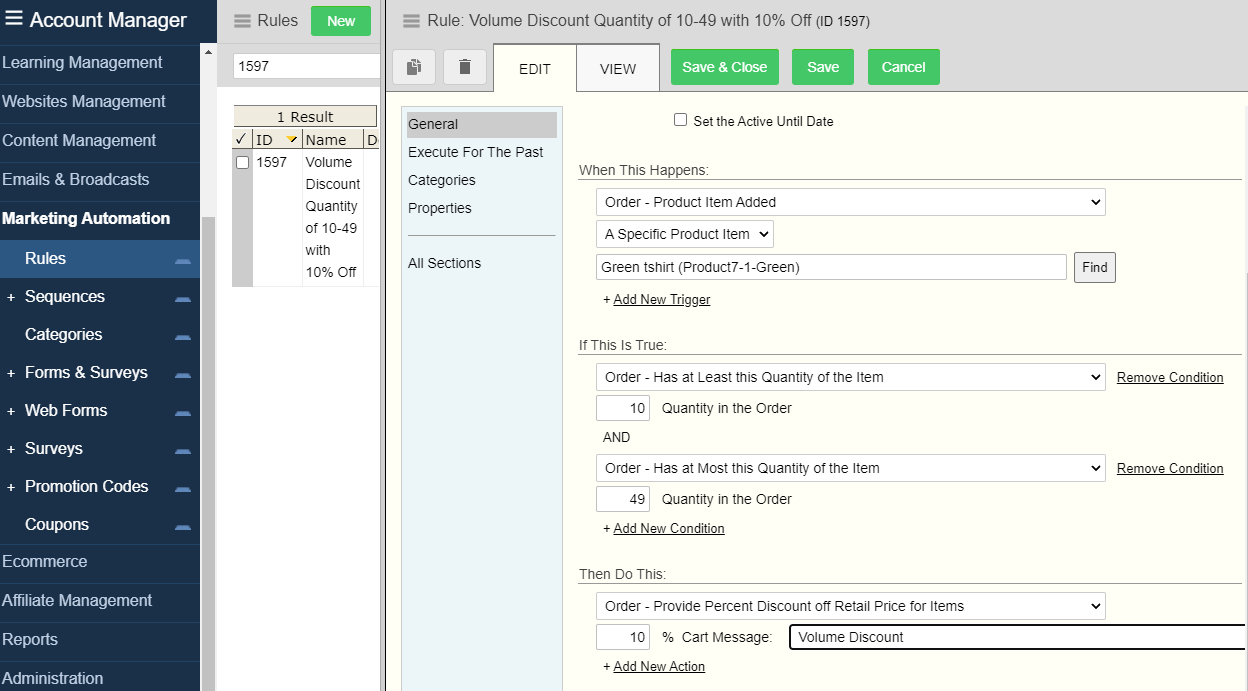Expand the Surveys submenu
This screenshot has height=691, width=1248.
[11, 449]
